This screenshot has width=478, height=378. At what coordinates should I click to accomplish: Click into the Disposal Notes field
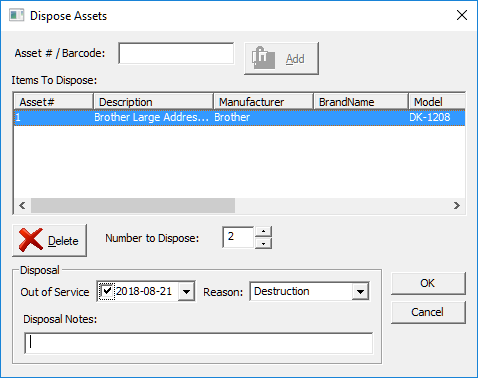point(199,343)
